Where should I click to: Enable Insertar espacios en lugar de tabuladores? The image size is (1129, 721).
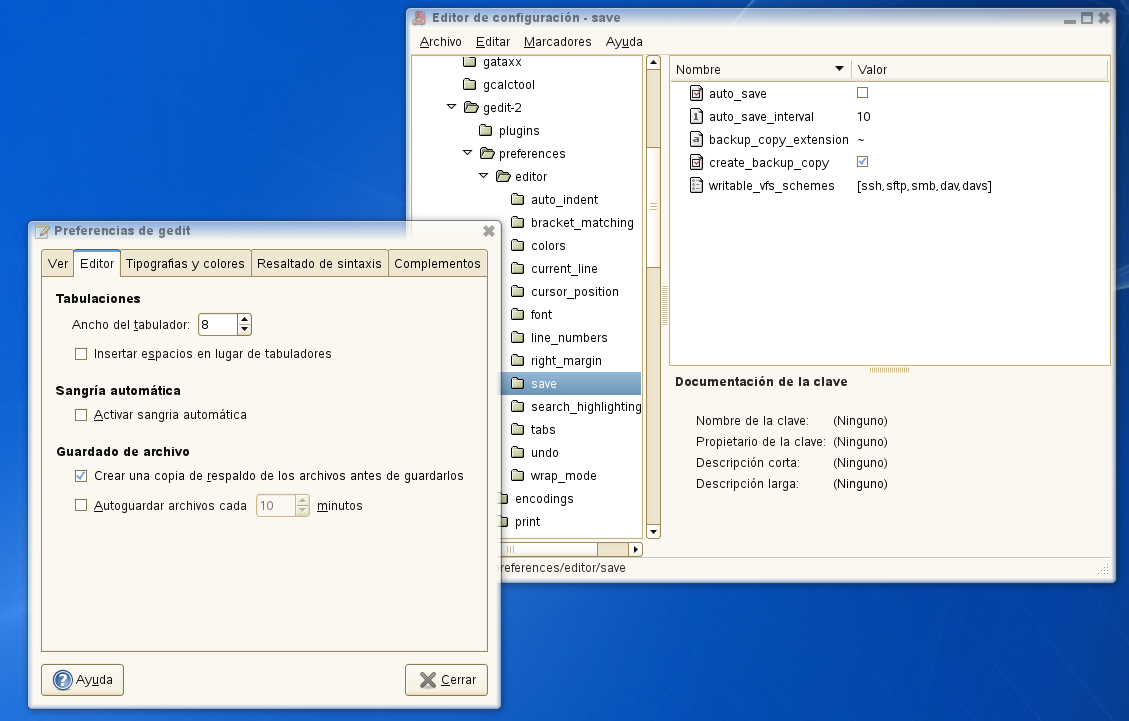click(x=82, y=354)
